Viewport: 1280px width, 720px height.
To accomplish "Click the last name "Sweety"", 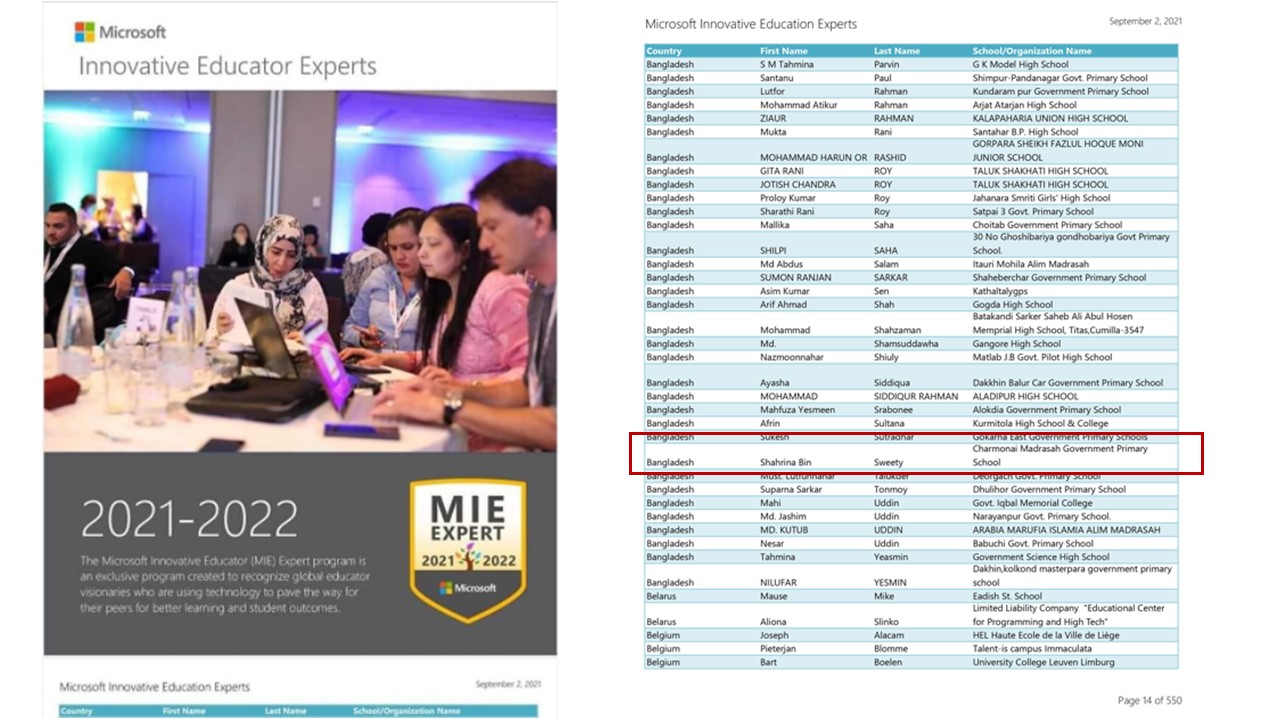I will coord(888,463).
